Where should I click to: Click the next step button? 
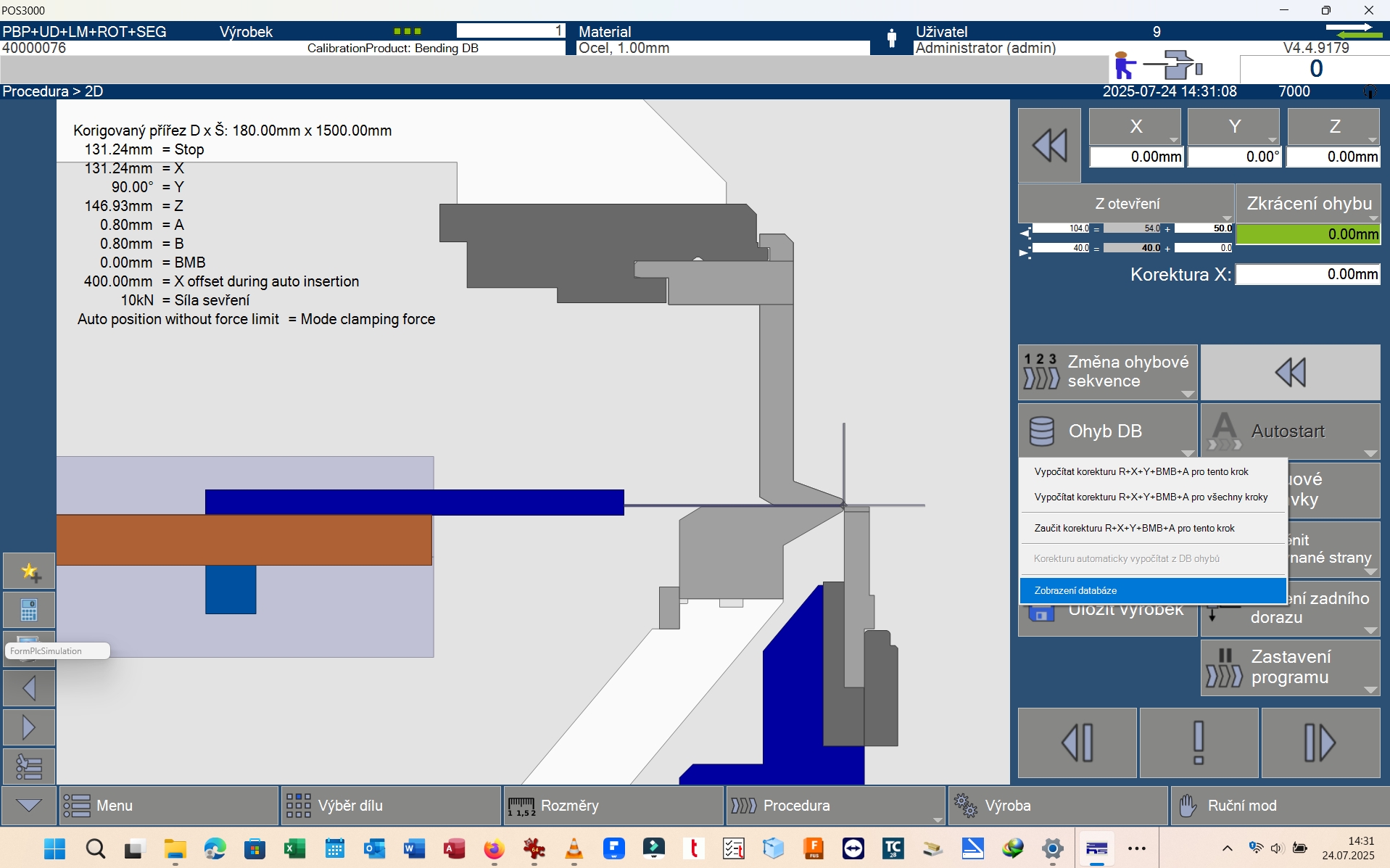pyautogui.click(x=1320, y=743)
